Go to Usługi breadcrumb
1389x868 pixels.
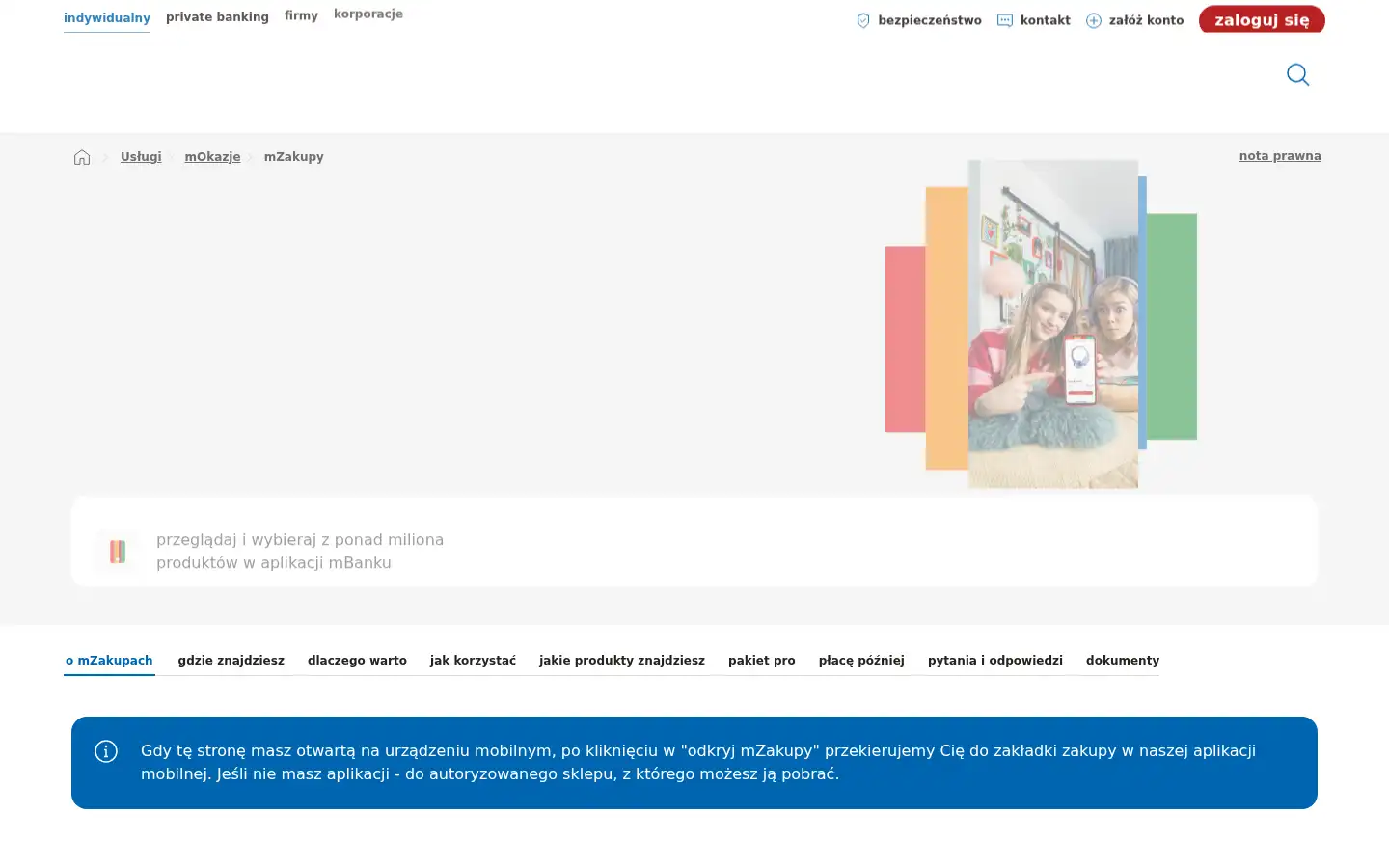pyautogui.click(x=141, y=157)
